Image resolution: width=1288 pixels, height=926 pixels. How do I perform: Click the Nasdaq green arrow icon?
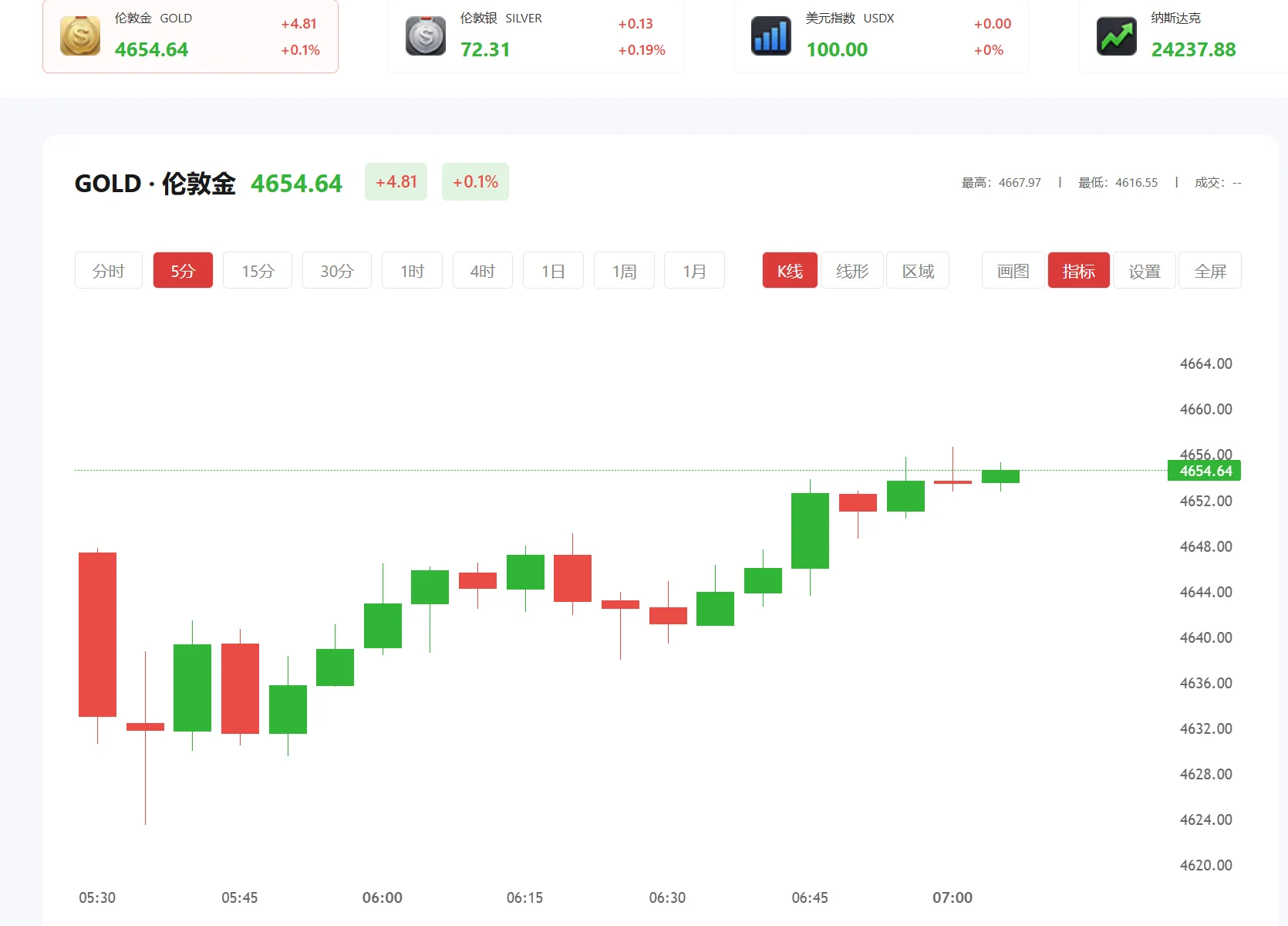(1117, 36)
